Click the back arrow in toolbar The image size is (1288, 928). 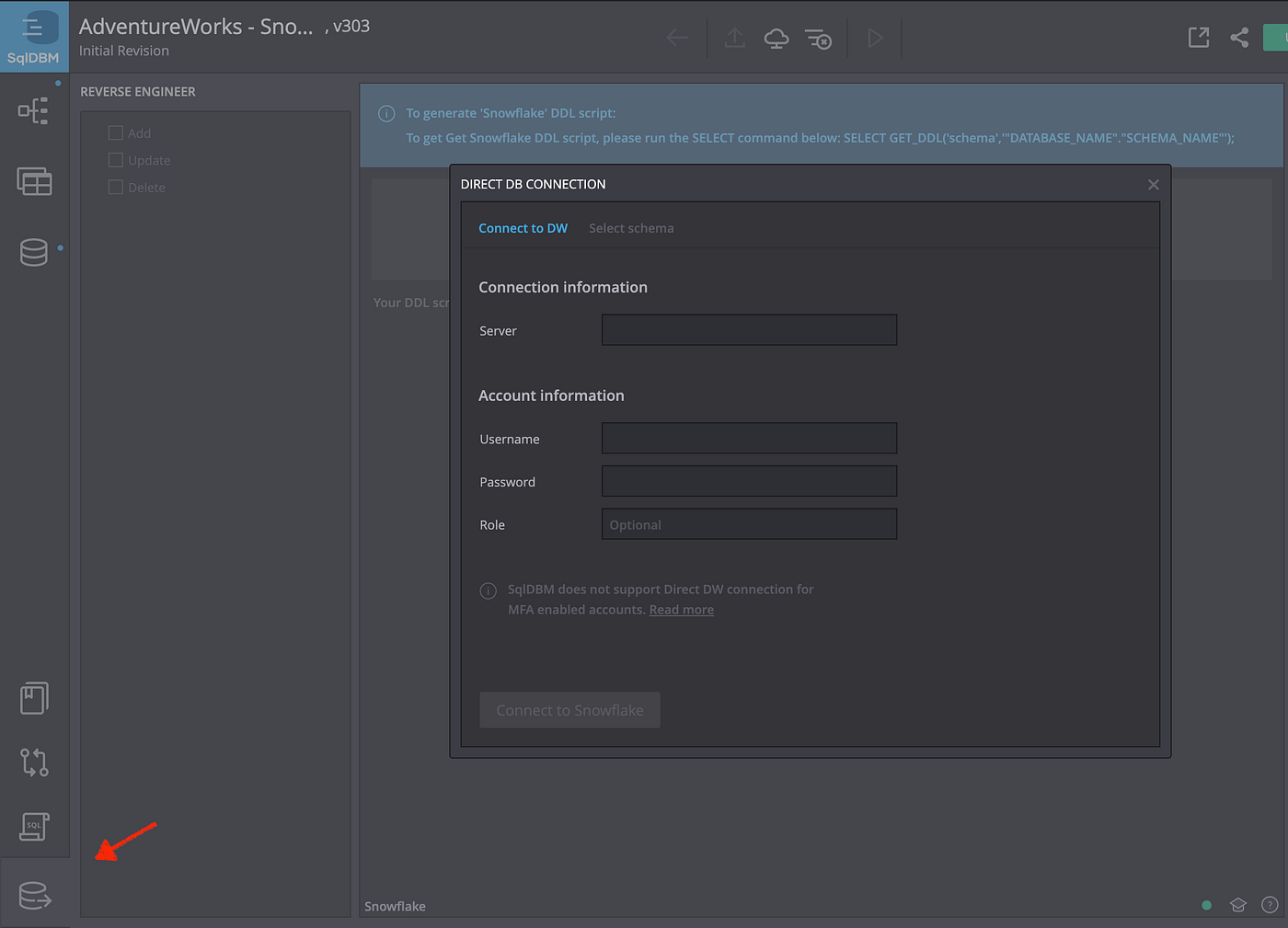(677, 38)
